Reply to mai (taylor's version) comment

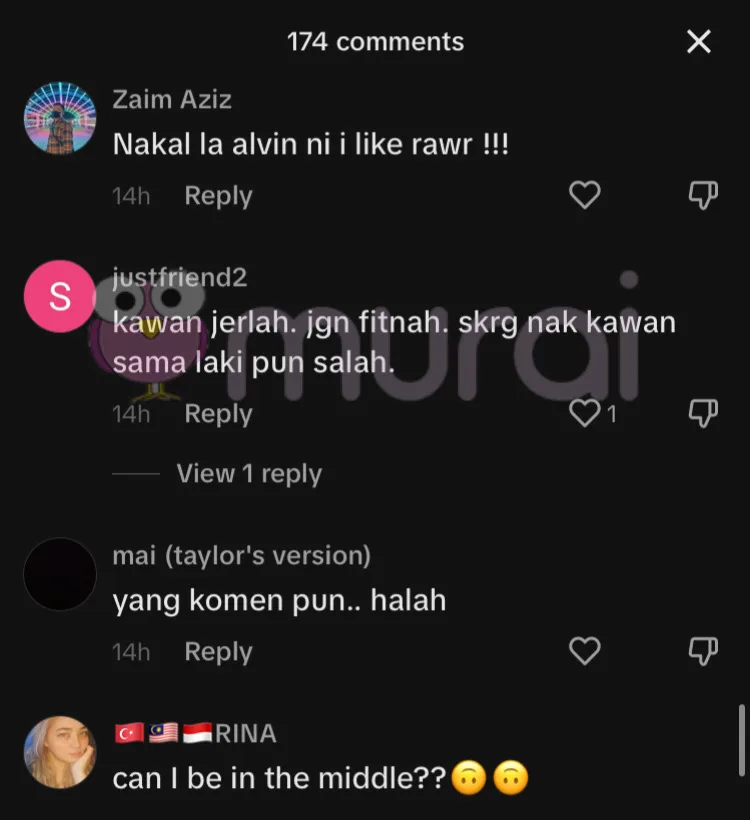pos(218,652)
